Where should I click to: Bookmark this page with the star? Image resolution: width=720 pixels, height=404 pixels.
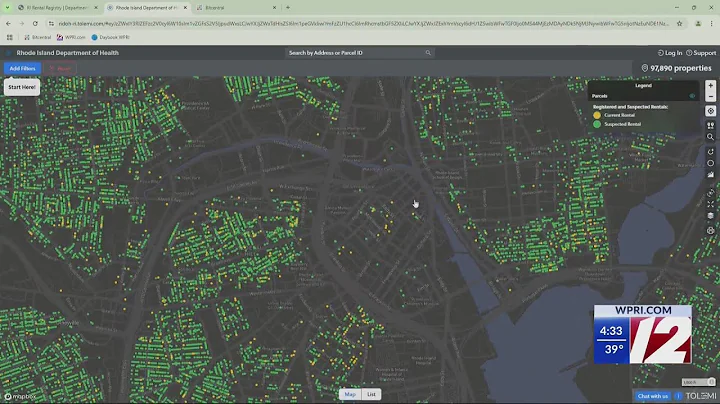click(x=679, y=23)
